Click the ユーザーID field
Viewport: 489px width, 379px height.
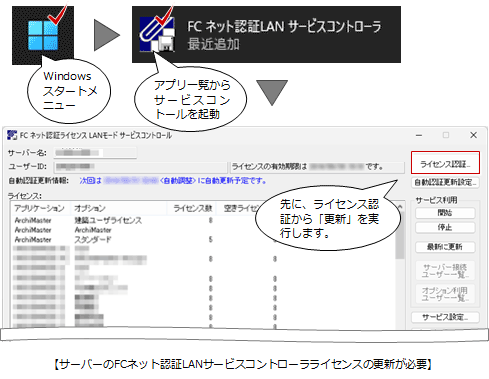[x=140, y=166]
